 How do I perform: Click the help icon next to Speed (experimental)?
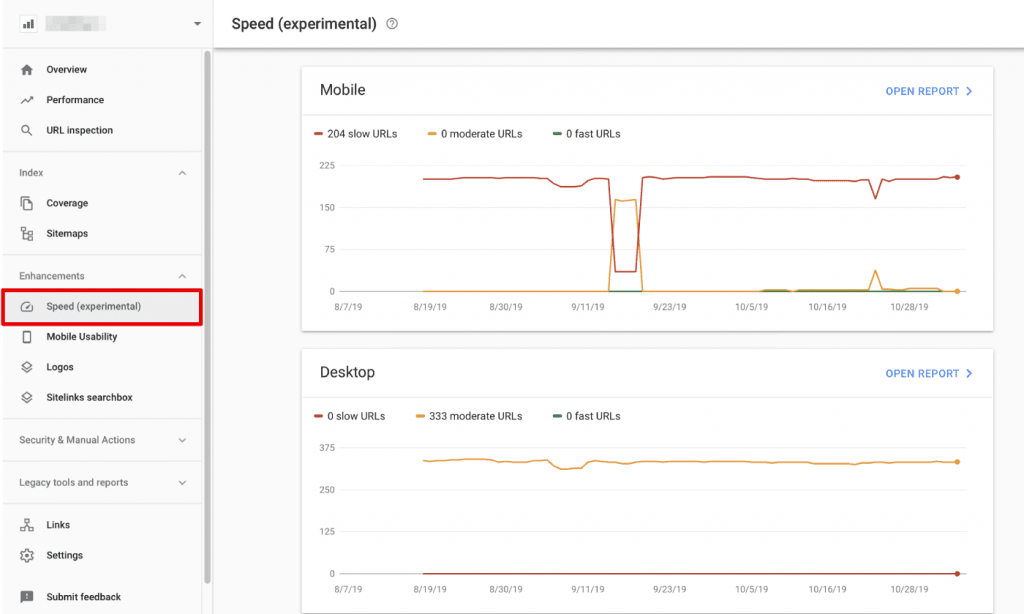click(391, 23)
